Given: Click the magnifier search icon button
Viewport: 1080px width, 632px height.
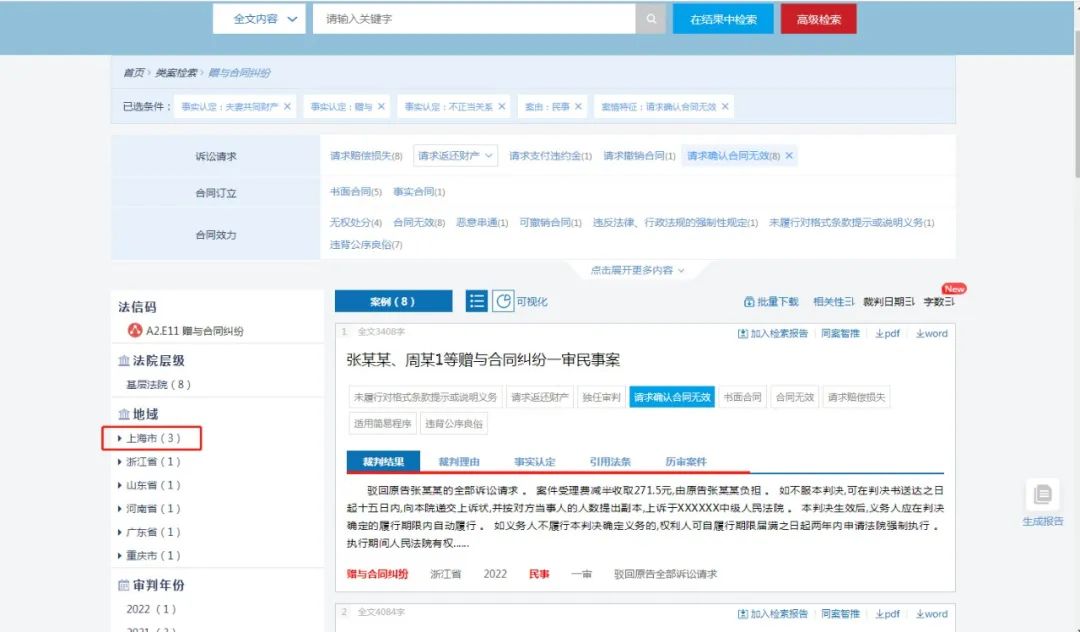Looking at the screenshot, I should [x=651, y=19].
